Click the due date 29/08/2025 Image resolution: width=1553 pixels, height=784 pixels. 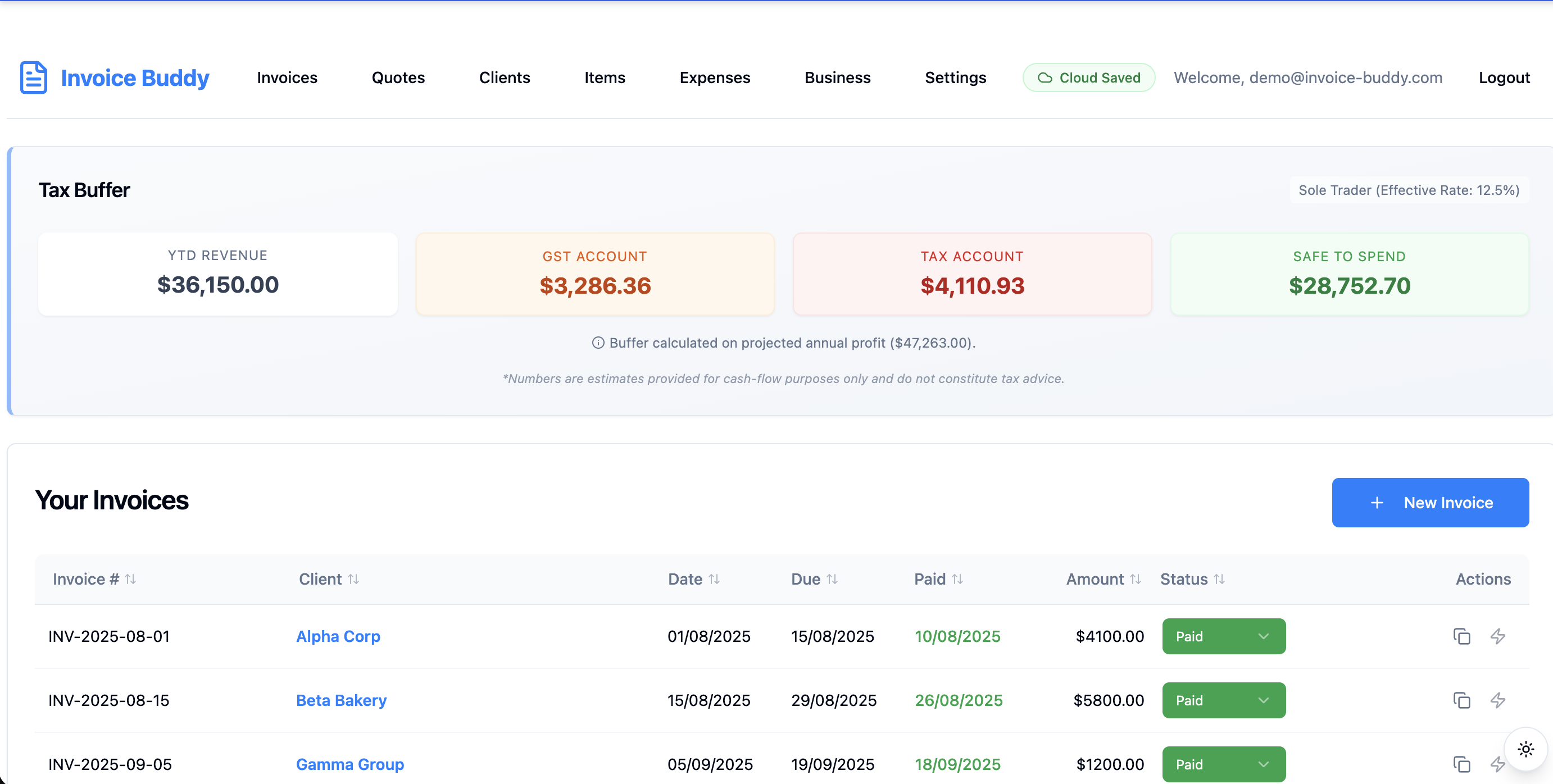coord(834,700)
